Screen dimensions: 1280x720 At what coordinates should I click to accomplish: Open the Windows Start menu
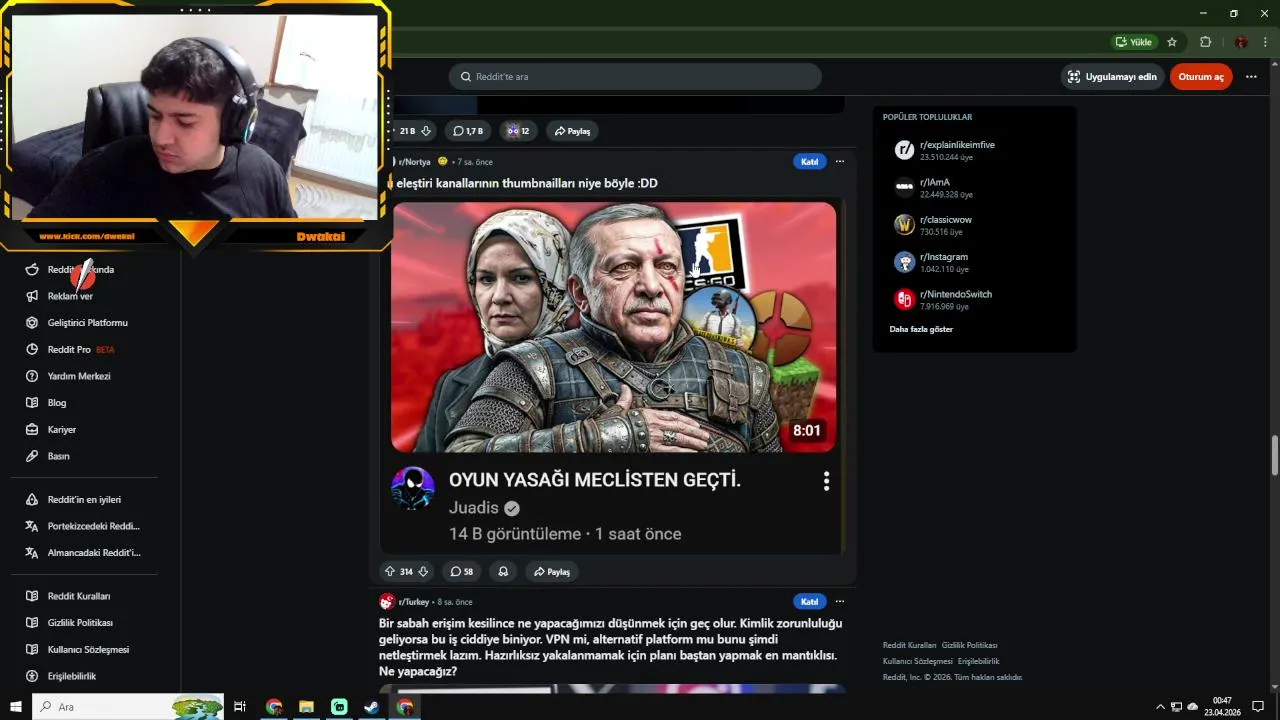pos(16,707)
